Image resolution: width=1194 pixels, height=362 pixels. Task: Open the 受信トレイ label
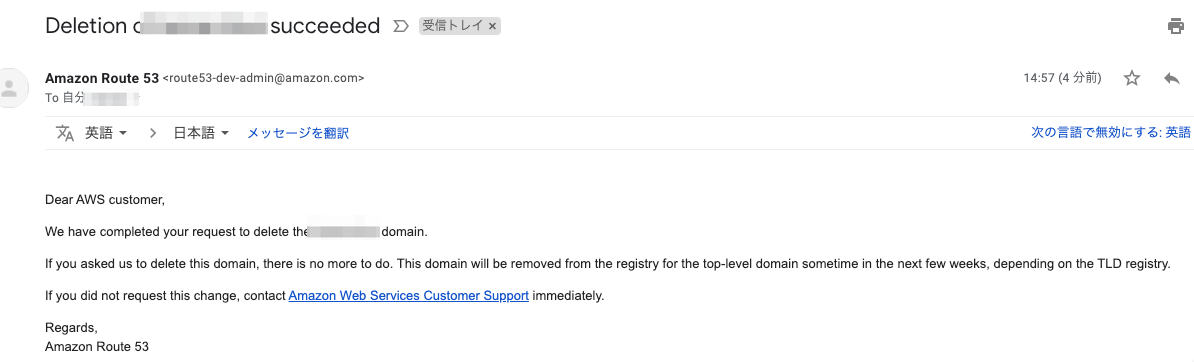453,27
